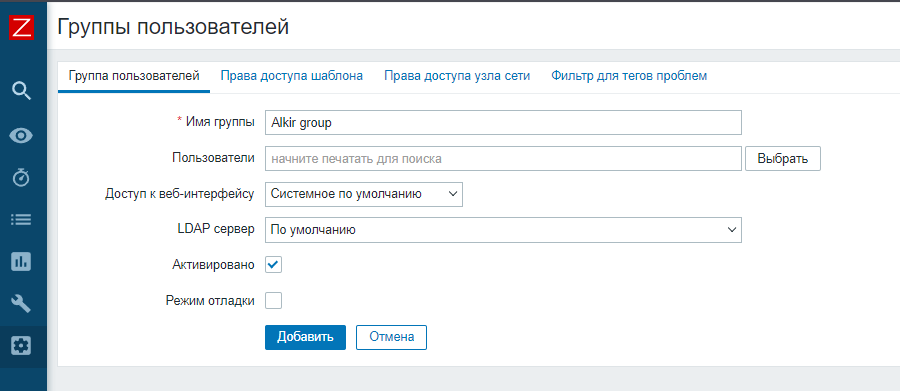The image size is (900, 391).
Task: Switch to Права доступа узла сети tab
Action: [x=457, y=76]
